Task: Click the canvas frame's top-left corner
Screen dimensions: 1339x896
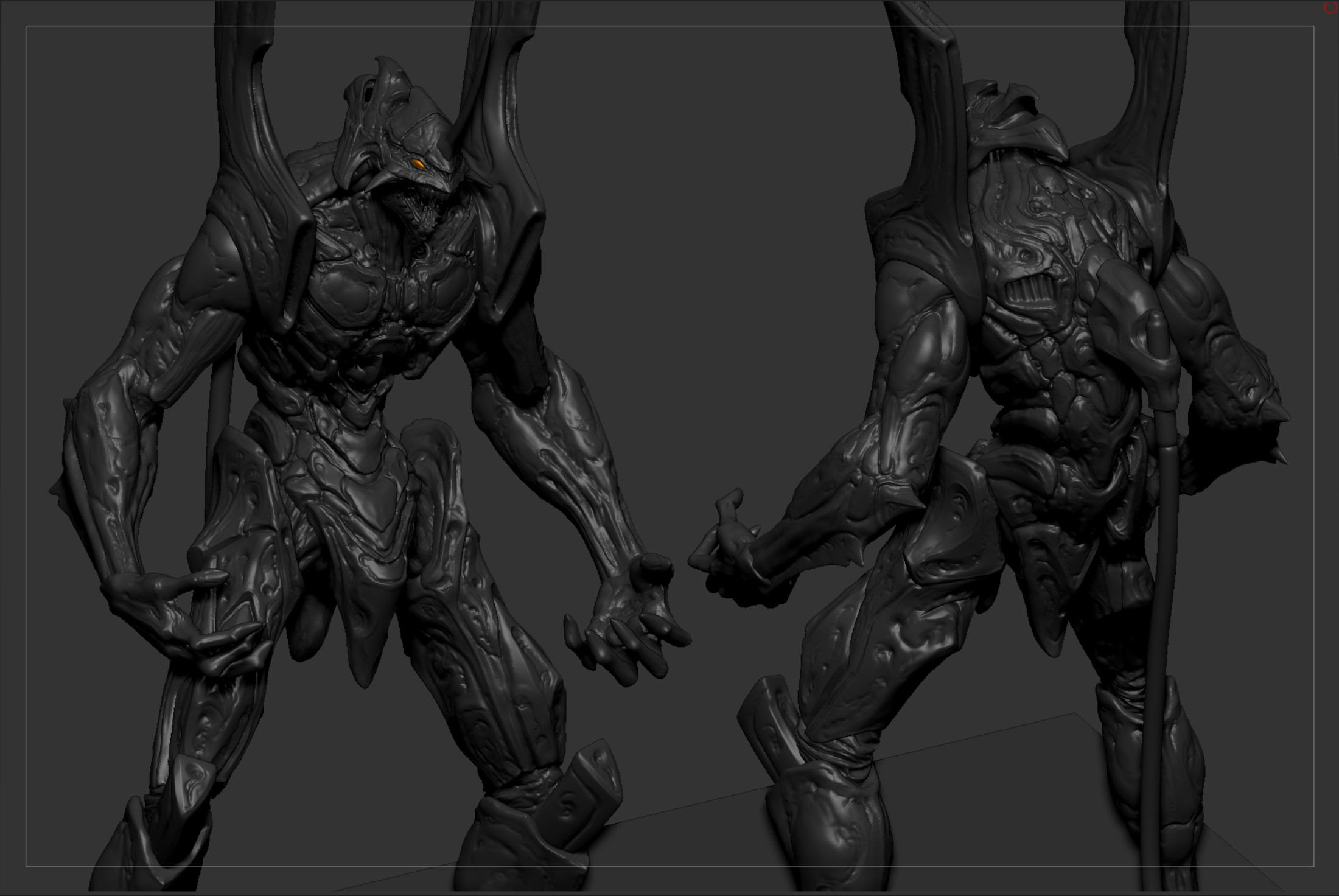Action: click(26, 27)
